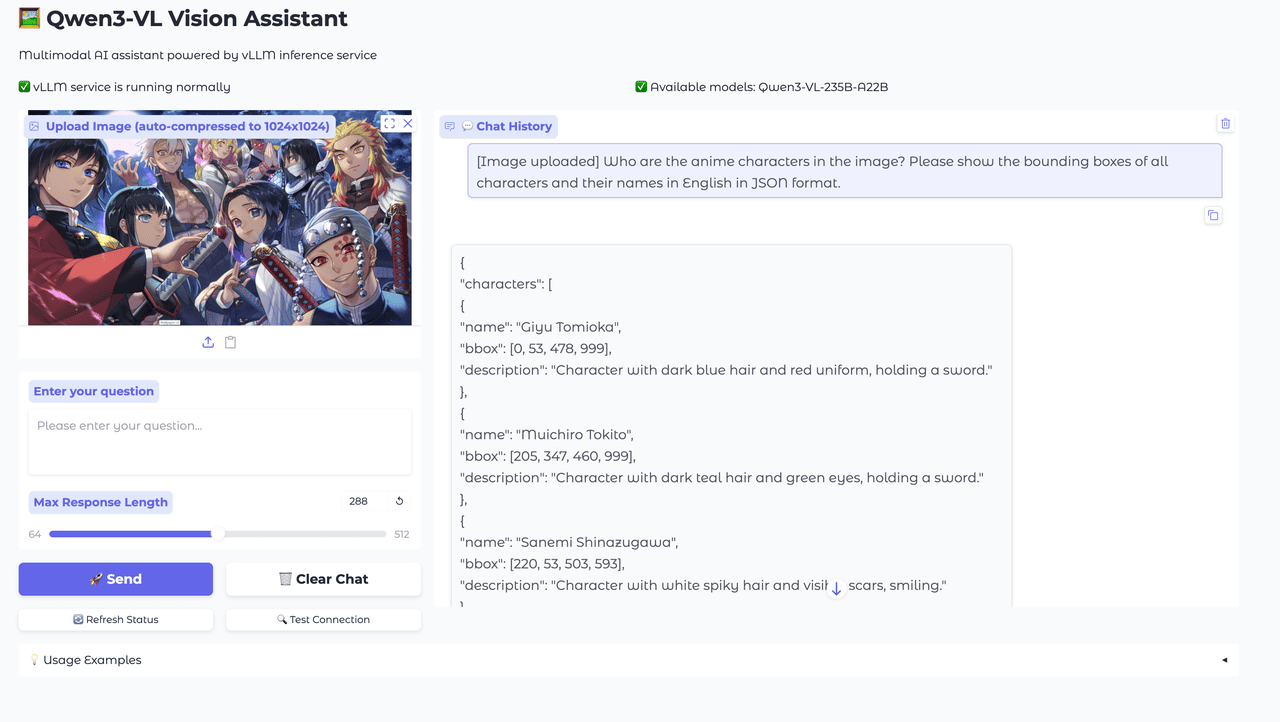Paste image from clipboard icon
The image size is (1280, 722).
231,342
